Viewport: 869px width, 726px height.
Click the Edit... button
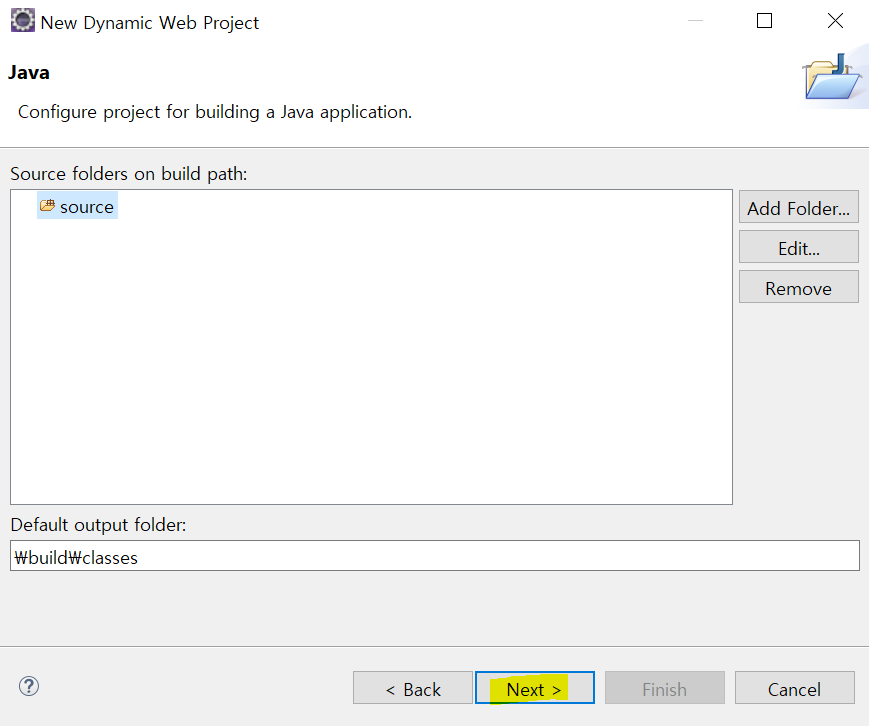pyautogui.click(x=799, y=247)
